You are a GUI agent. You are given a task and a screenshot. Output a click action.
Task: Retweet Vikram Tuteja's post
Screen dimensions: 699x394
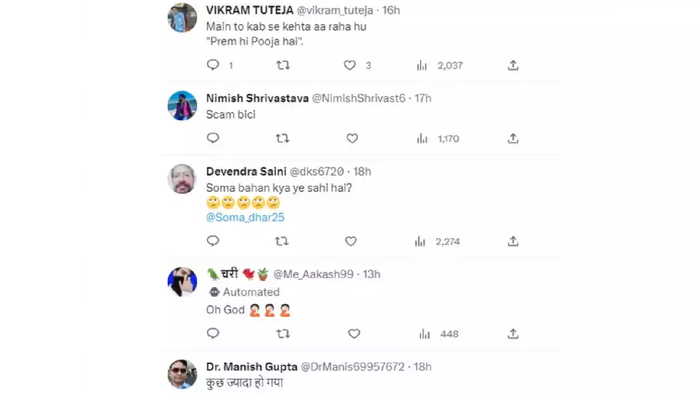point(283,65)
